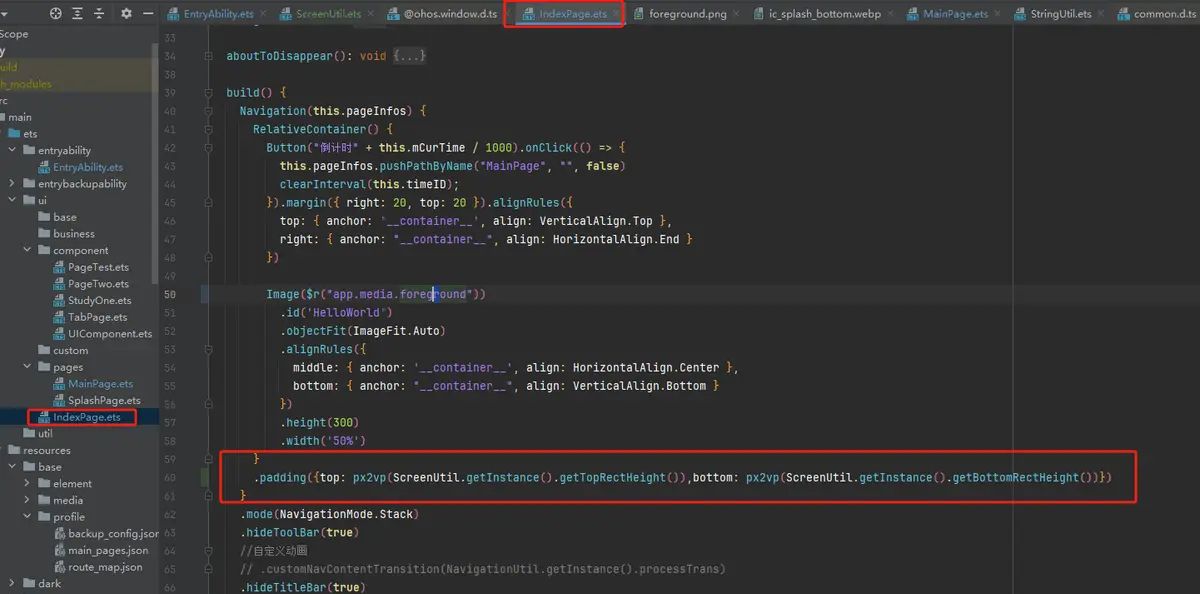Close the MainPage.ets tab
Viewport: 1200px width, 594px height.
tap(999, 14)
